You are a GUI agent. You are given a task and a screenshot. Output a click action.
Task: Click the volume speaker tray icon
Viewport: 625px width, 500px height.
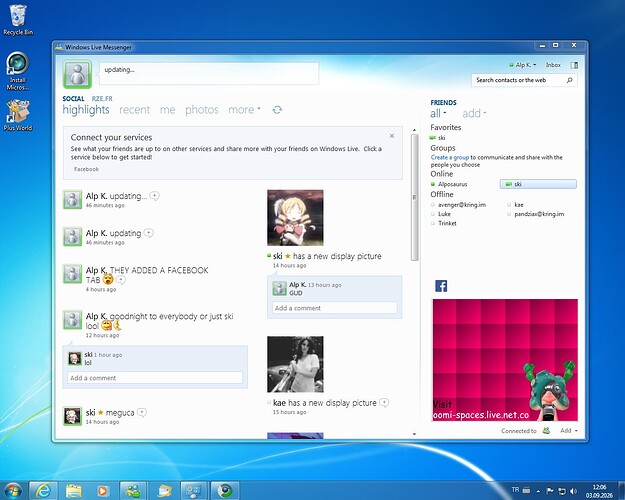click(574, 491)
